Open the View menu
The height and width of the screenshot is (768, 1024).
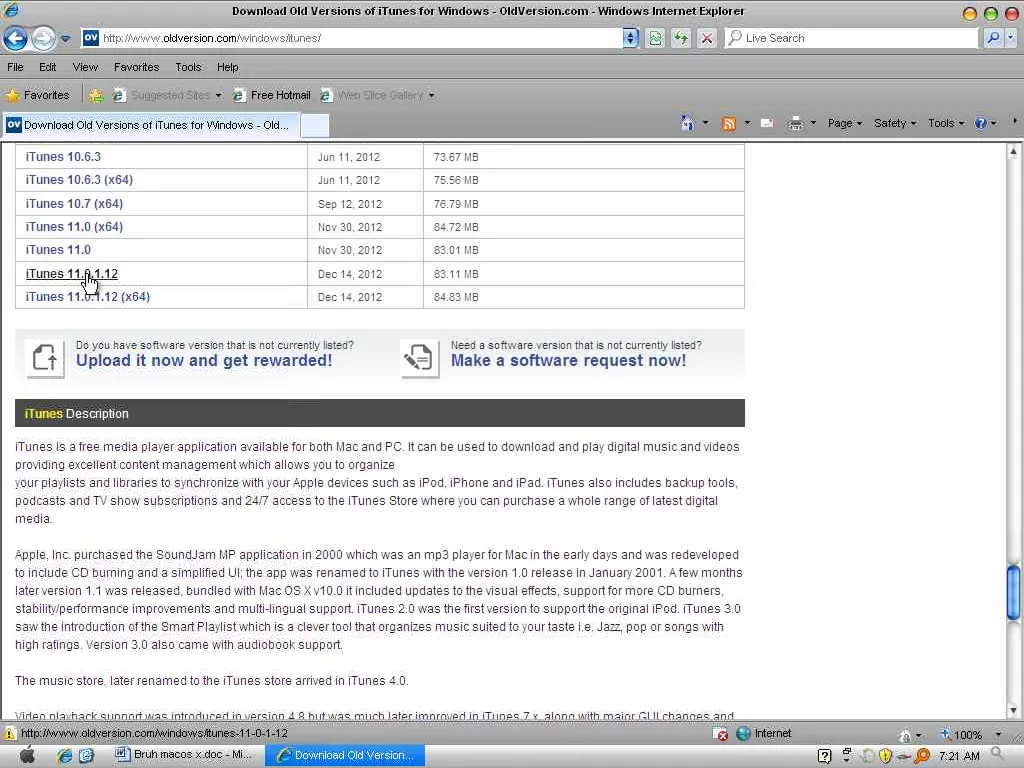(85, 67)
